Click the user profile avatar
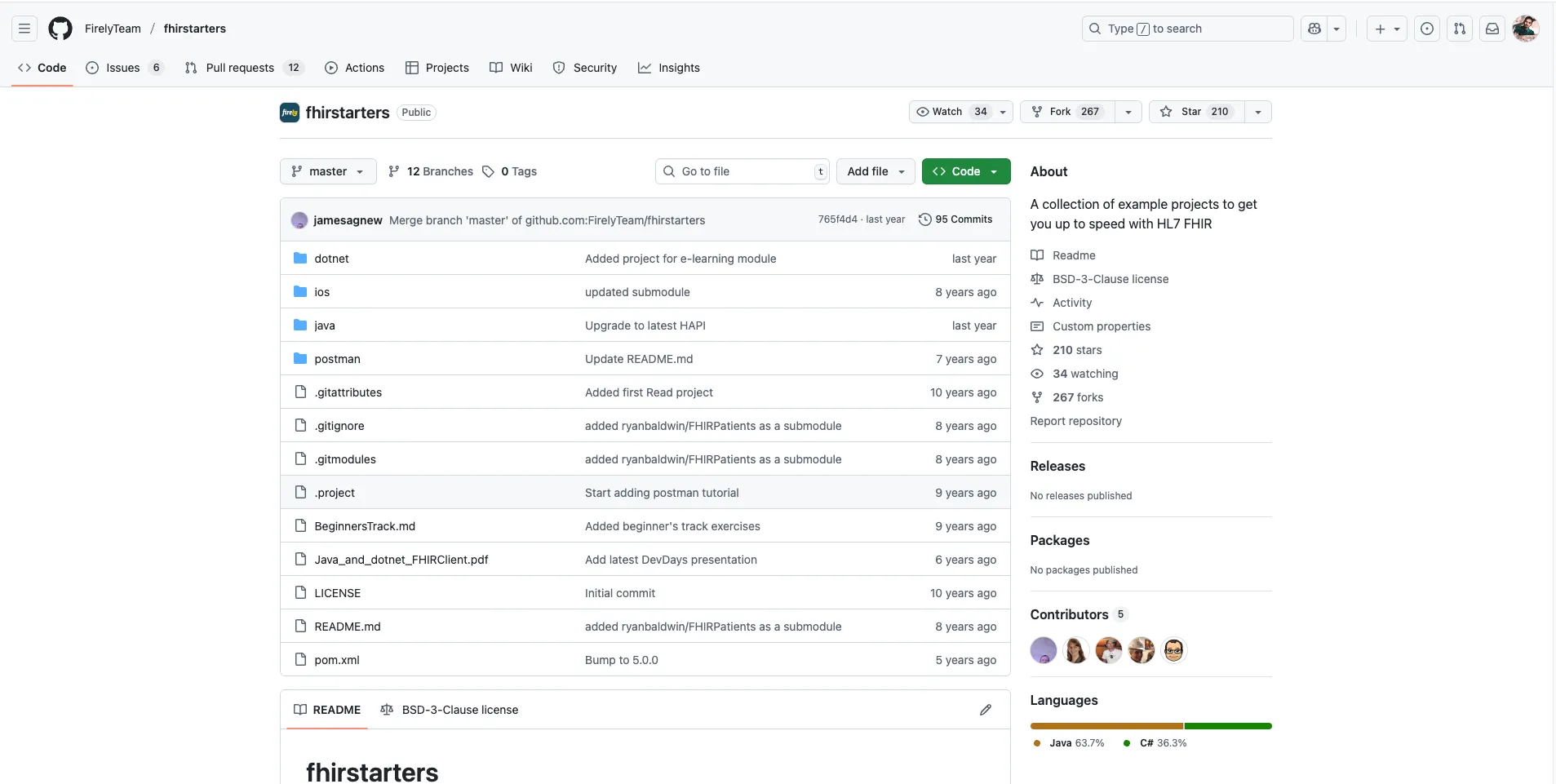This screenshot has height=784, width=1556. (1525, 29)
